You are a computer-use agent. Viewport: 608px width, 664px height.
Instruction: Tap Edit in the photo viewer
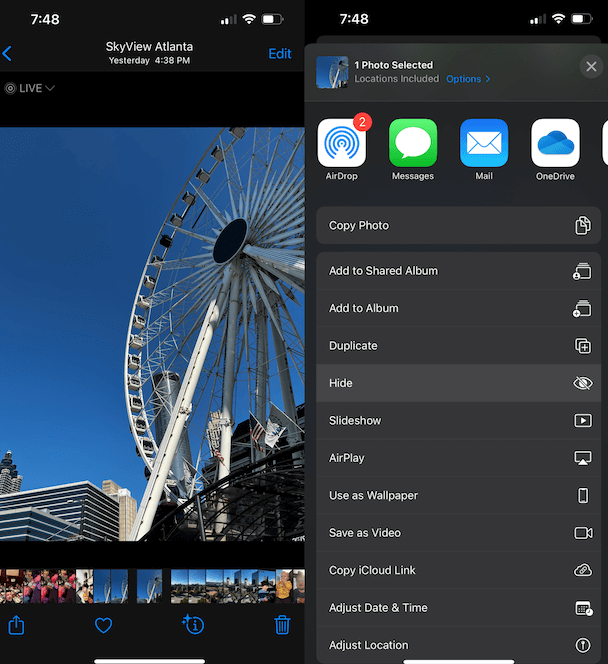point(280,54)
